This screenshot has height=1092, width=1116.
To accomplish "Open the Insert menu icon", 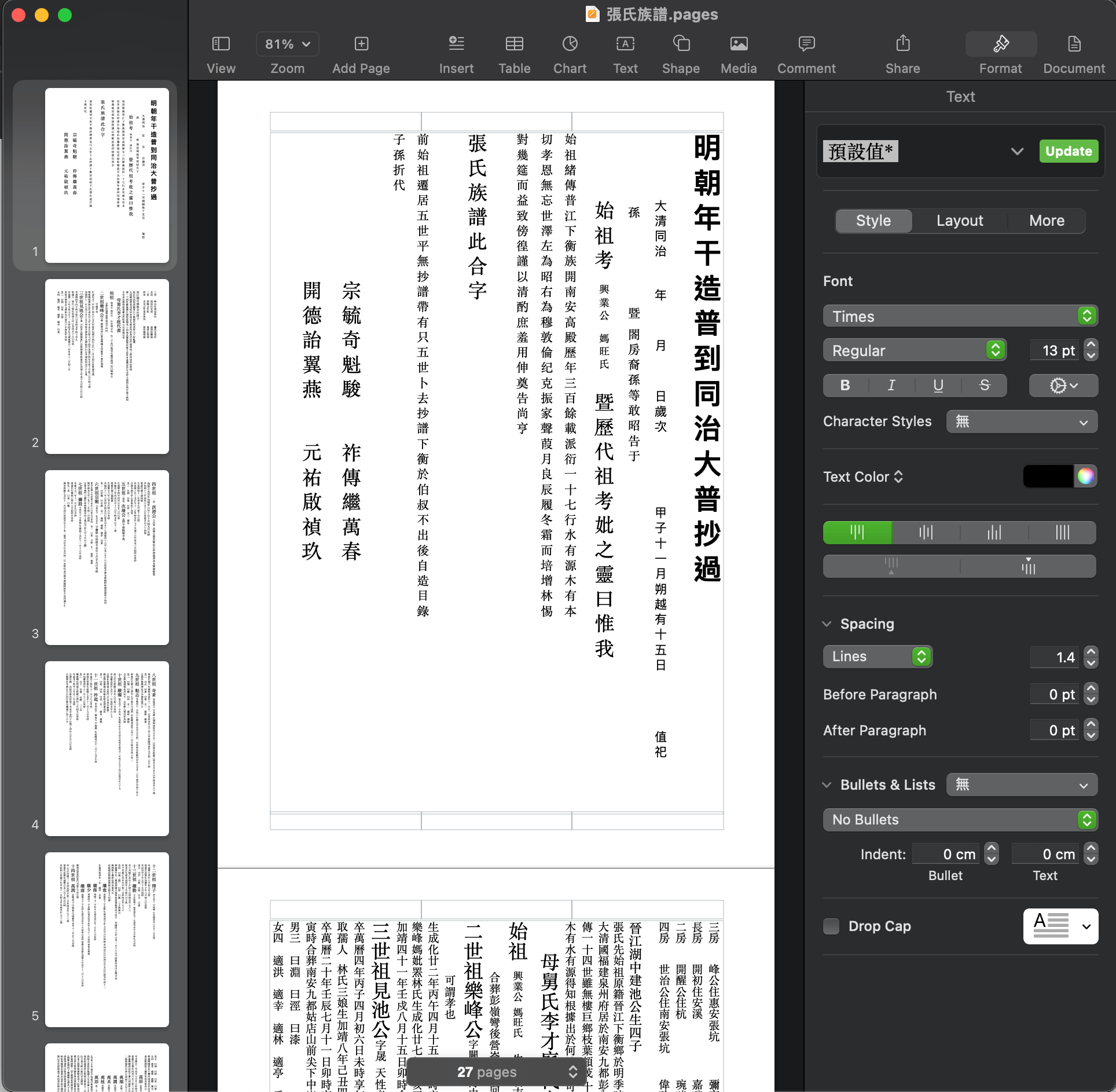I will pyautogui.click(x=456, y=45).
